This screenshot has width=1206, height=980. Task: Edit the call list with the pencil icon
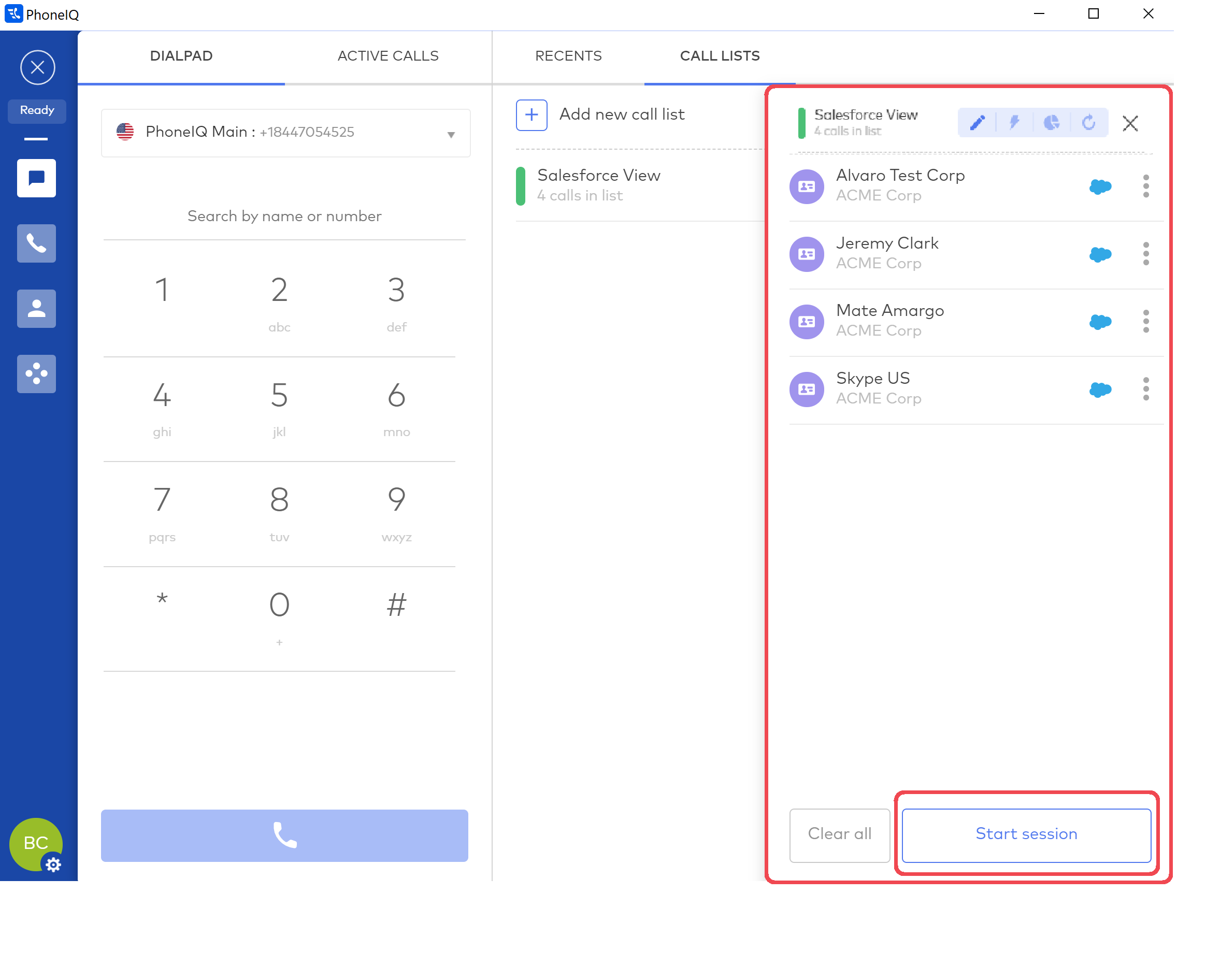pos(978,122)
